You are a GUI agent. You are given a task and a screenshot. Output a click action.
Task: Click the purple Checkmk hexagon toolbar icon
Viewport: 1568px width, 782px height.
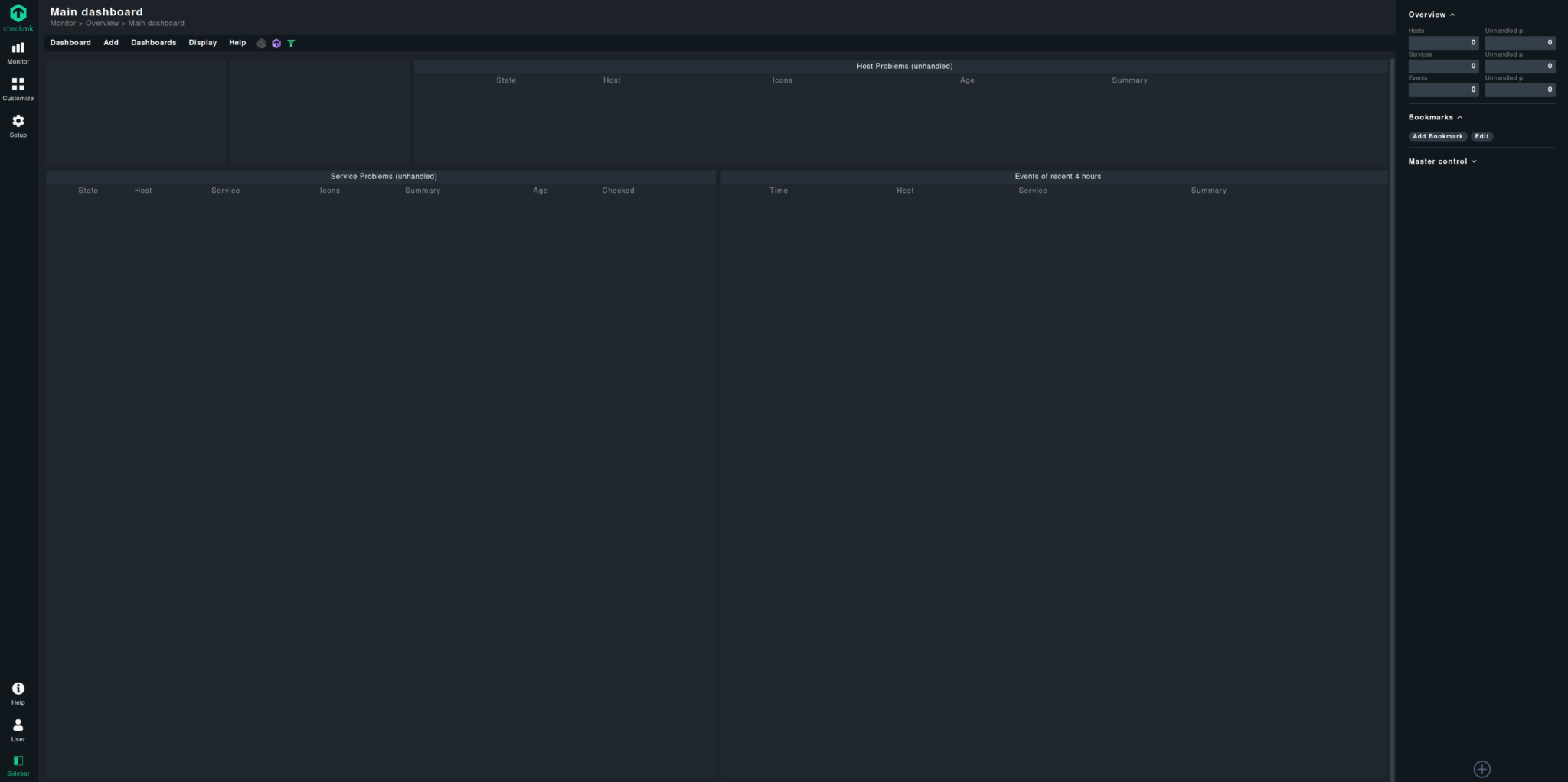[x=276, y=44]
